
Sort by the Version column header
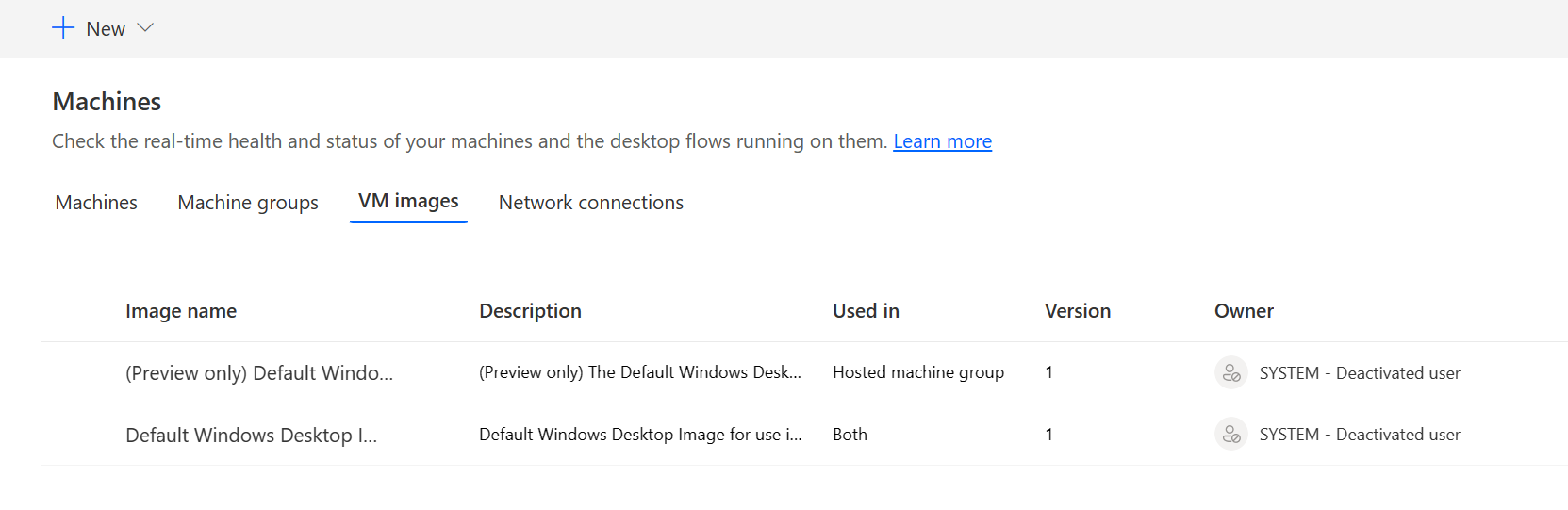(x=1077, y=311)
